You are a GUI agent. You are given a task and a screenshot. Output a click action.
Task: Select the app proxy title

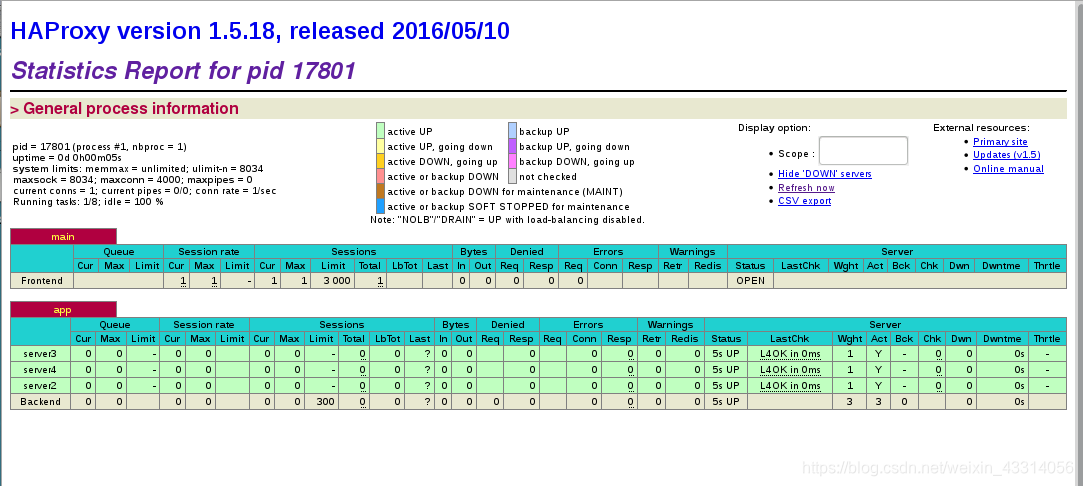pos(63,310)
